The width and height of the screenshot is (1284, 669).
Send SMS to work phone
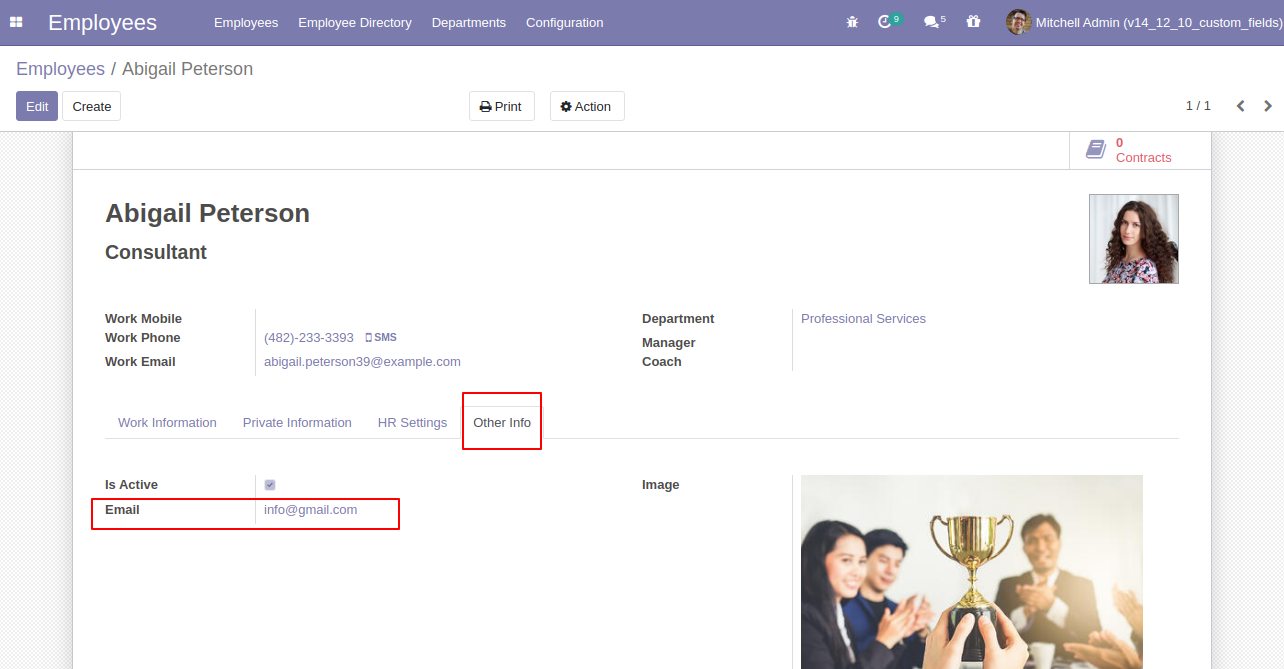click(381, 338)
